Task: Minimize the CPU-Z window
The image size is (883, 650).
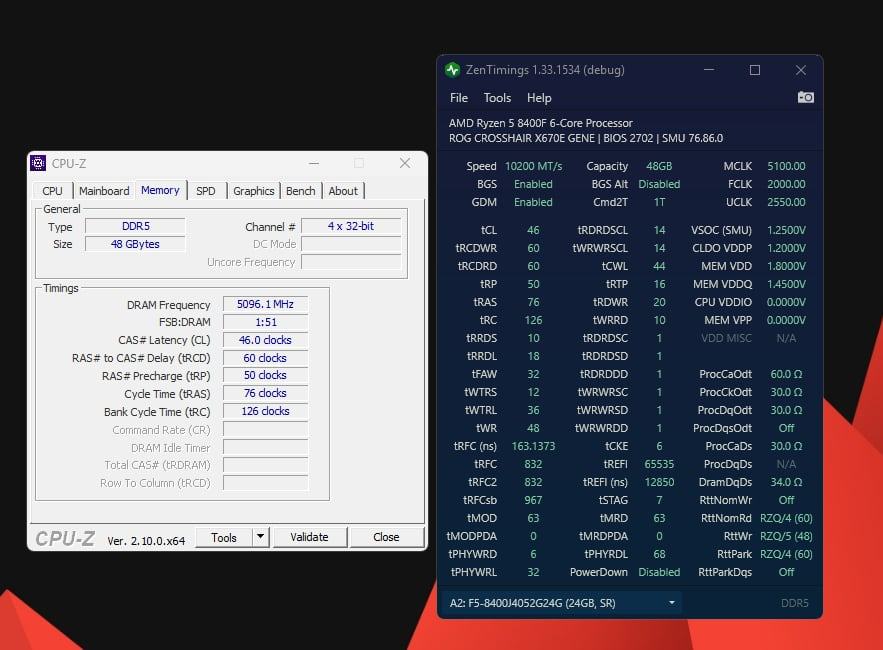Action: coord(314,163)
